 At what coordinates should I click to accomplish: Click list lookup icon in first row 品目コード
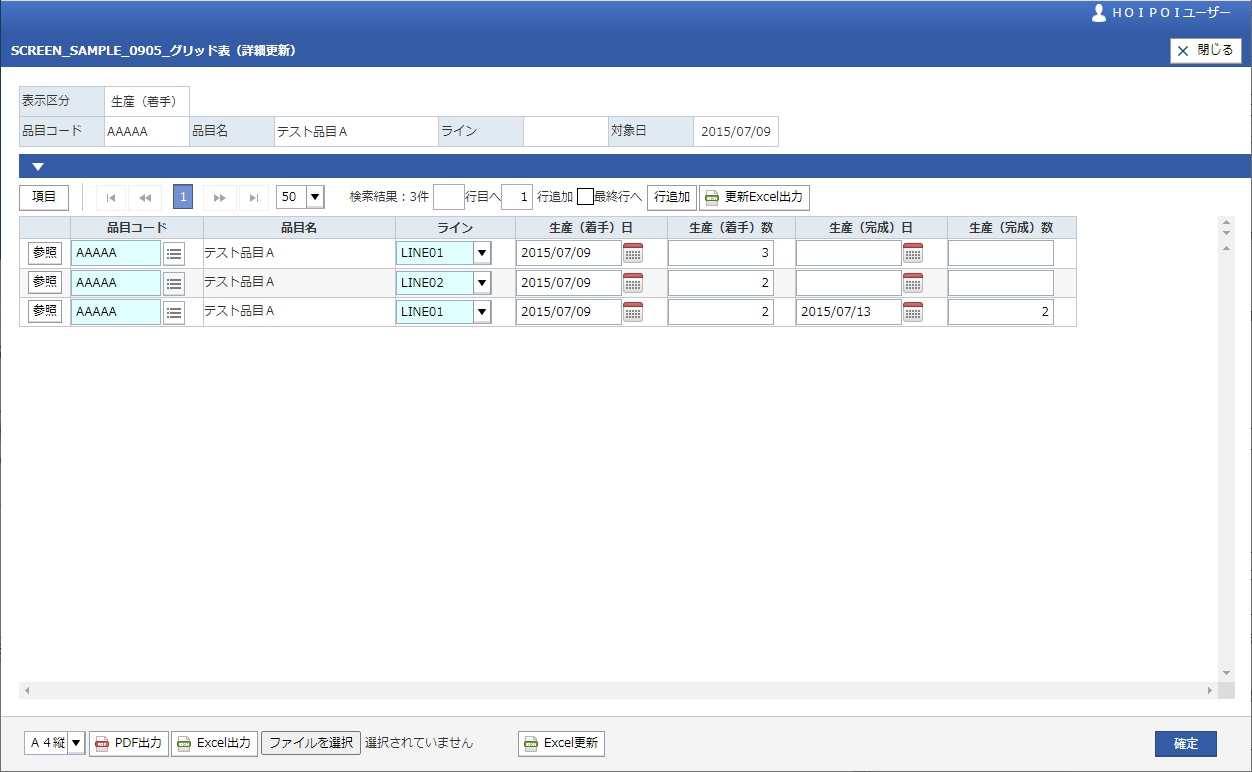click(x=174, y=254)
